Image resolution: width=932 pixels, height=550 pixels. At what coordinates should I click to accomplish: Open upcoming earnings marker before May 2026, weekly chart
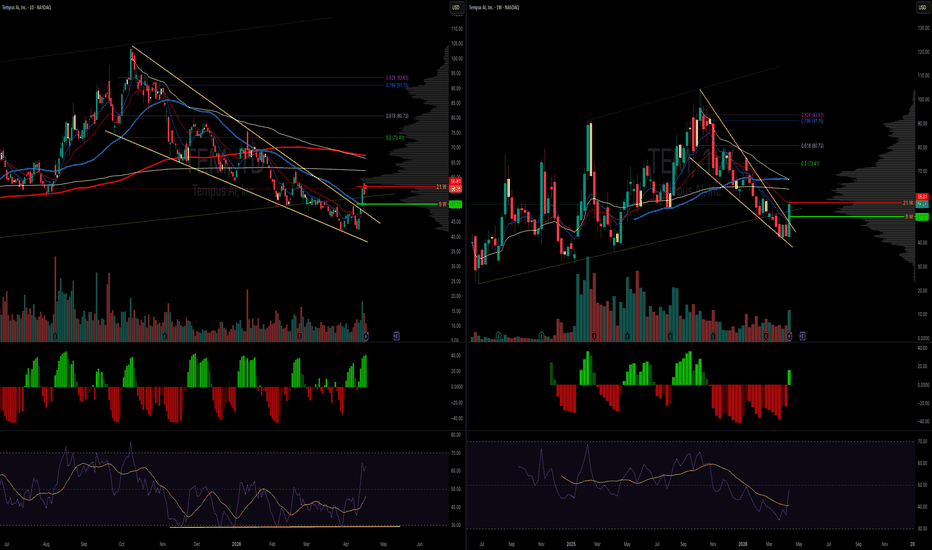pos(789,337)
